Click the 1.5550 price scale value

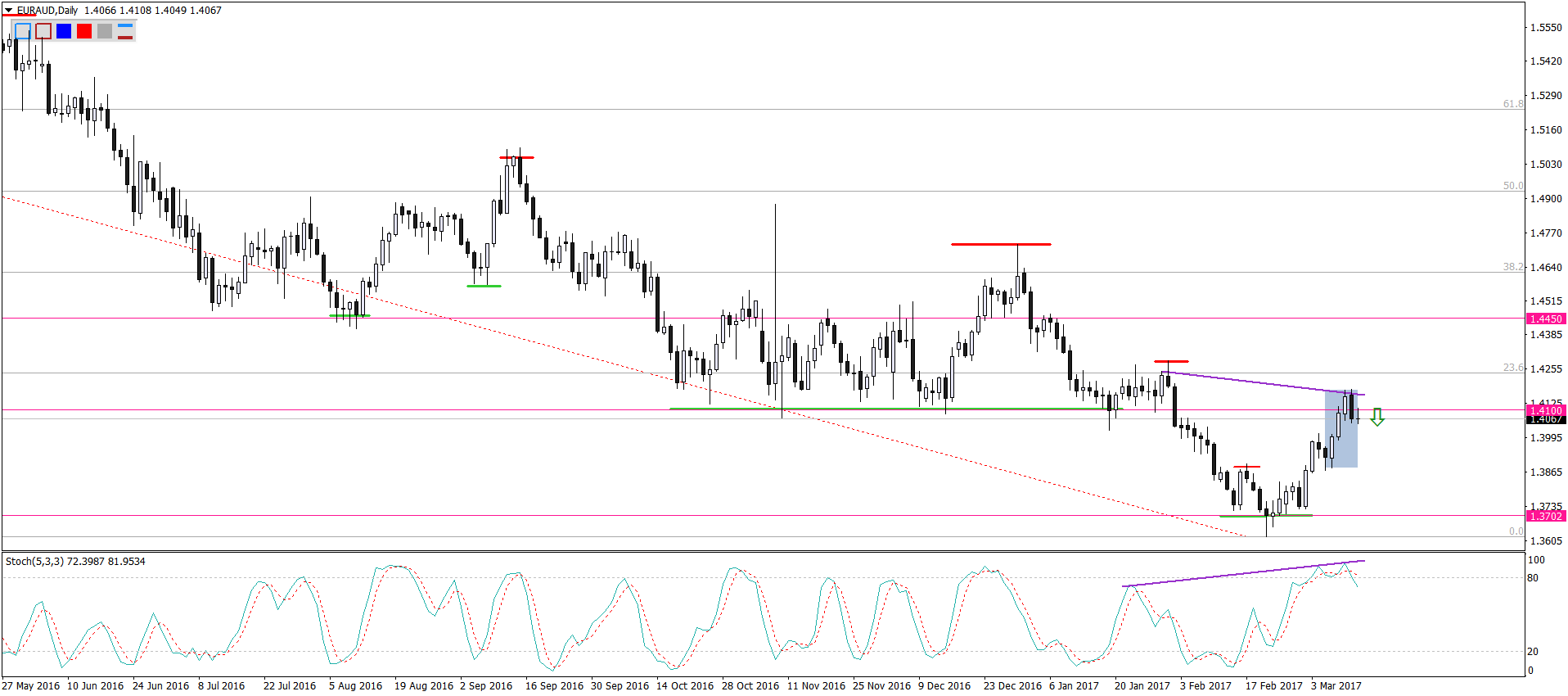[1546, 27]
